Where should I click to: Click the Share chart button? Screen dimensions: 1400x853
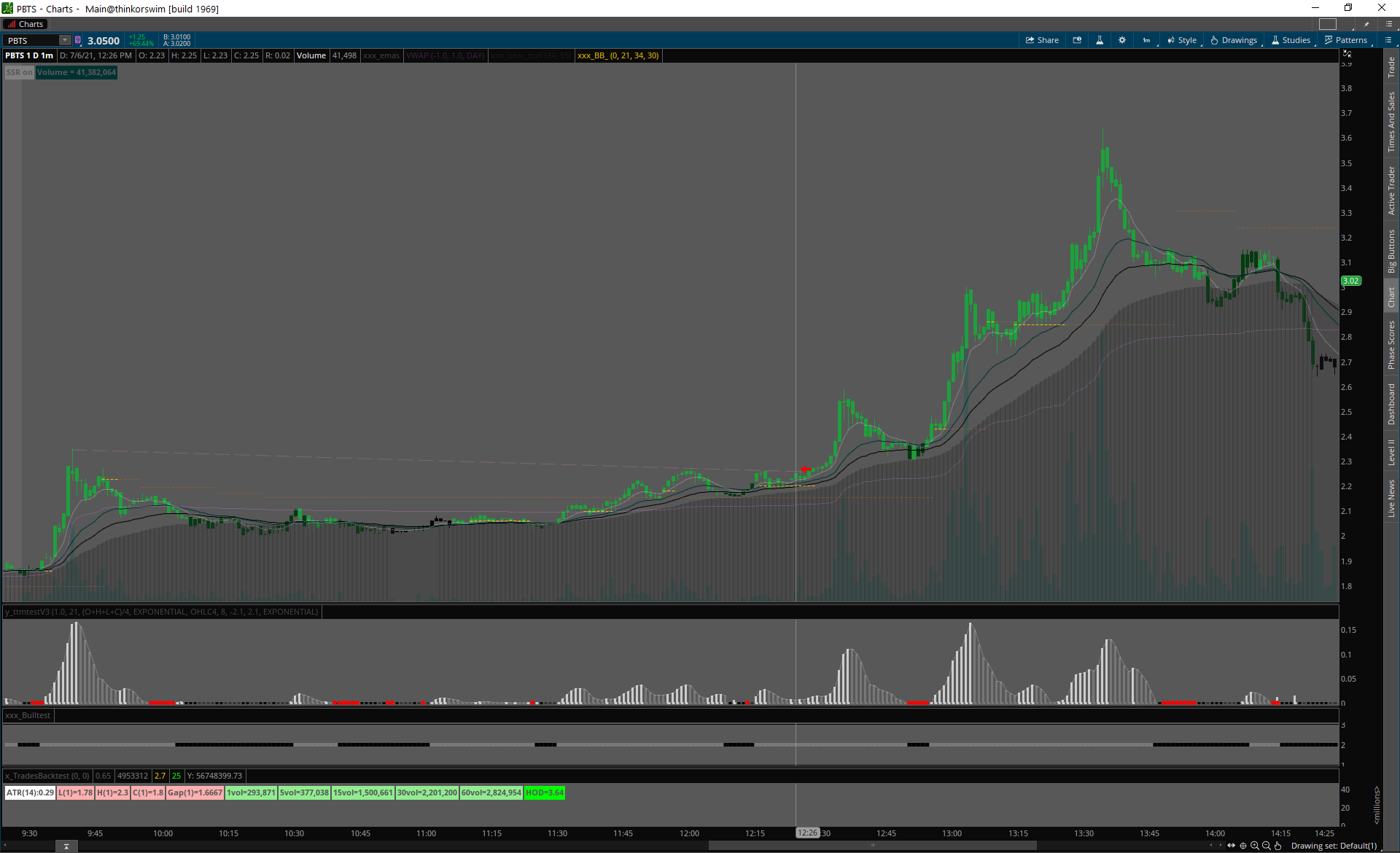pyautogui.click(x=1042, y=40)
